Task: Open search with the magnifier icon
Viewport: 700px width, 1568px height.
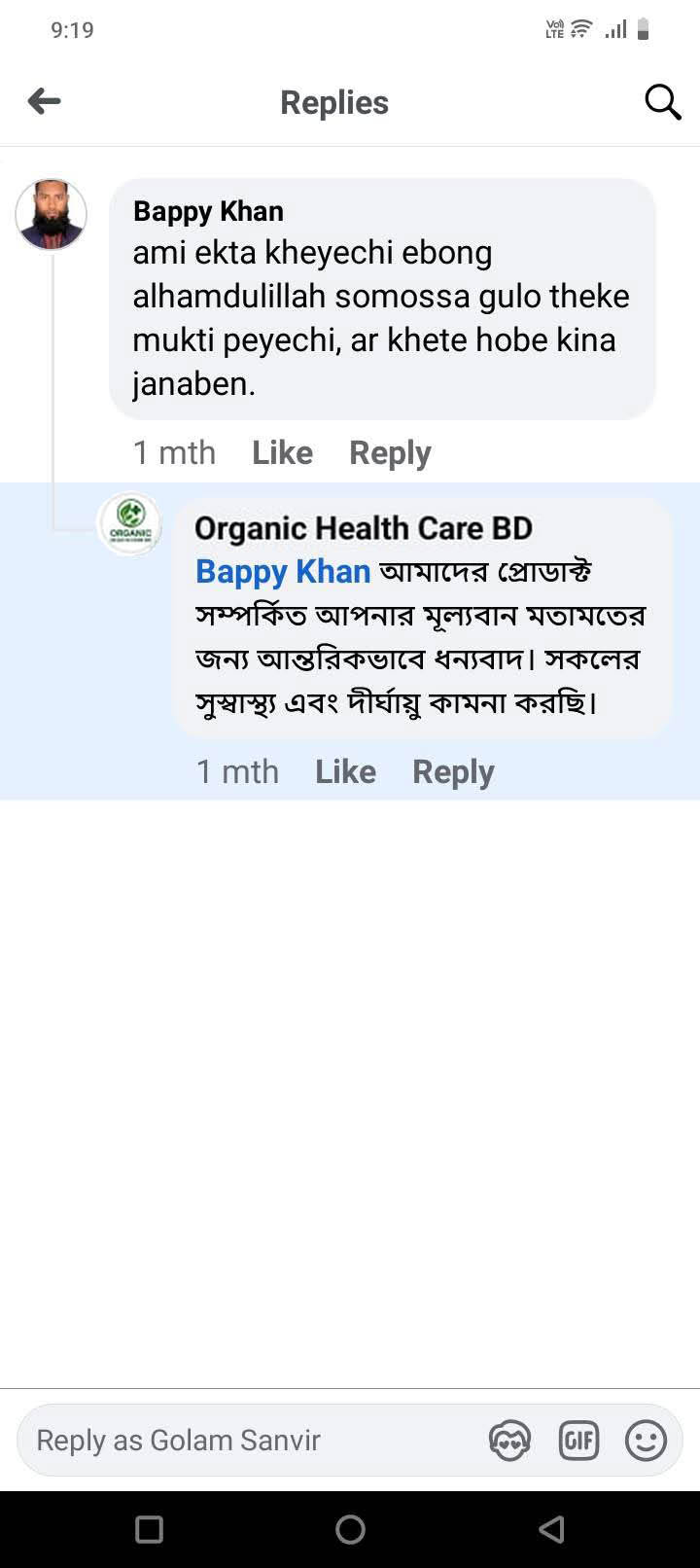Action: [662, 101]
